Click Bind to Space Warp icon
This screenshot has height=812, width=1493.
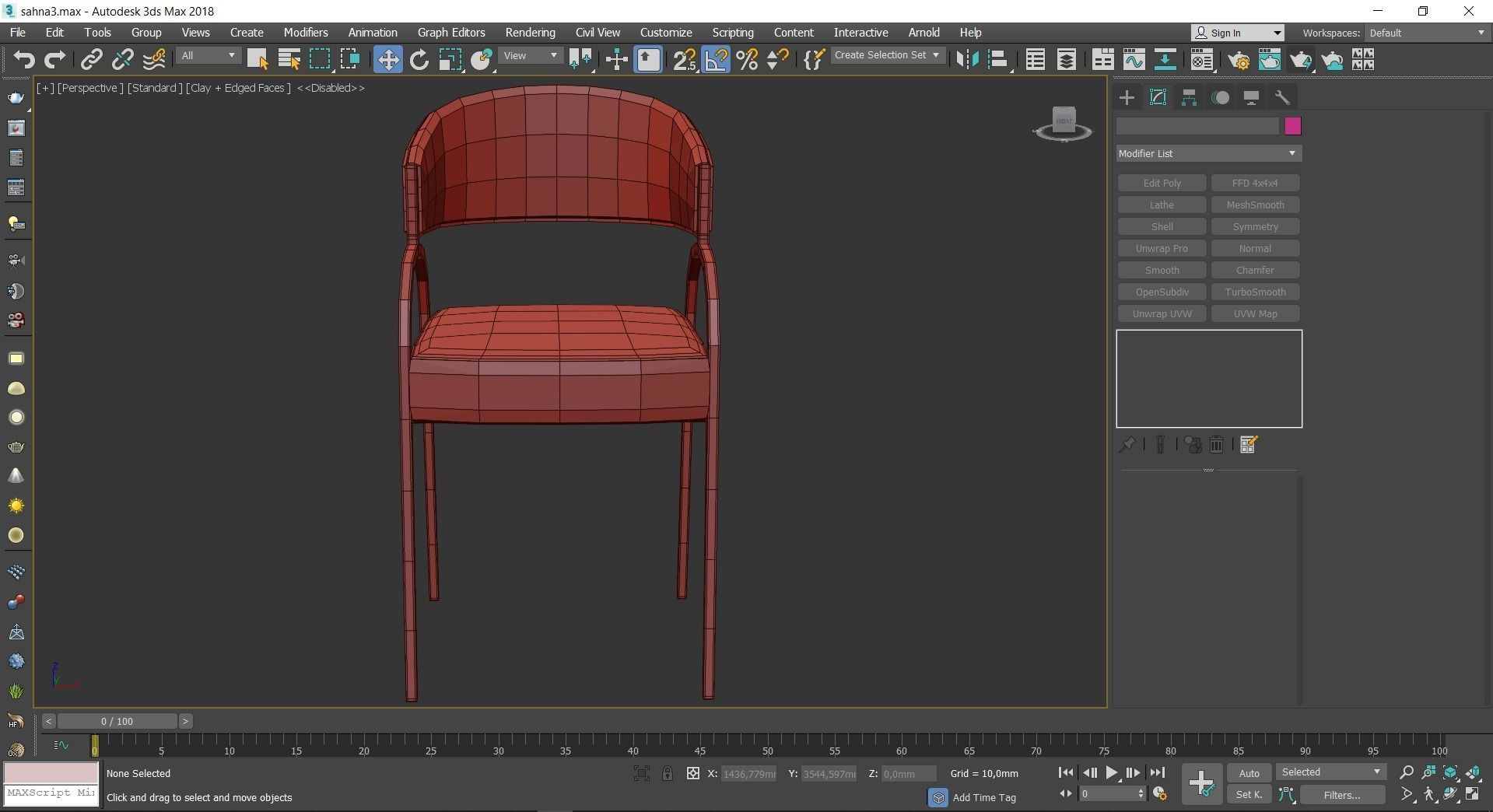tap(154, 60)
